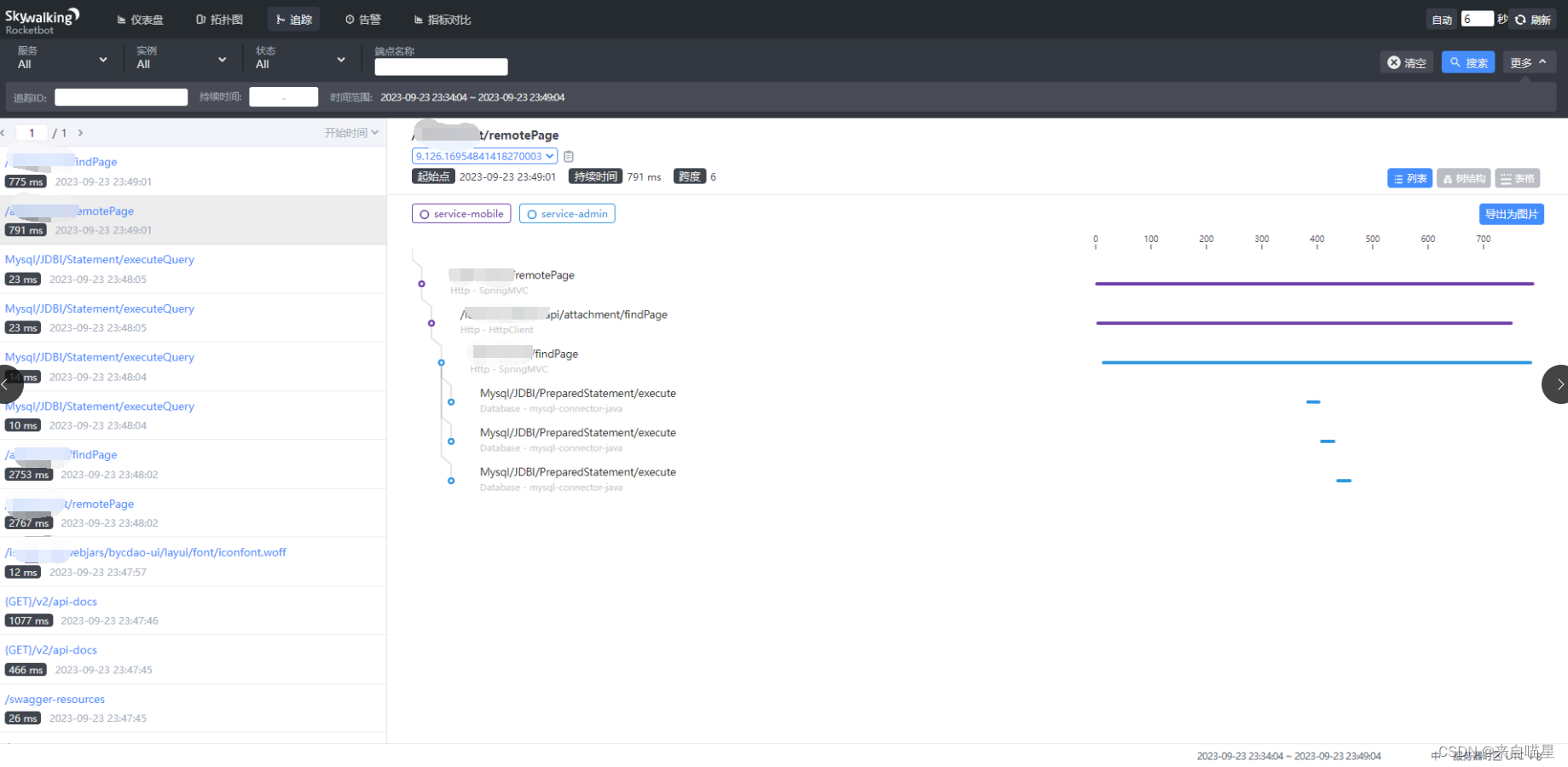Viewport: 1568px width, 767px height.
Task: Open the 时间范围 time range picker
Action: 472,97
